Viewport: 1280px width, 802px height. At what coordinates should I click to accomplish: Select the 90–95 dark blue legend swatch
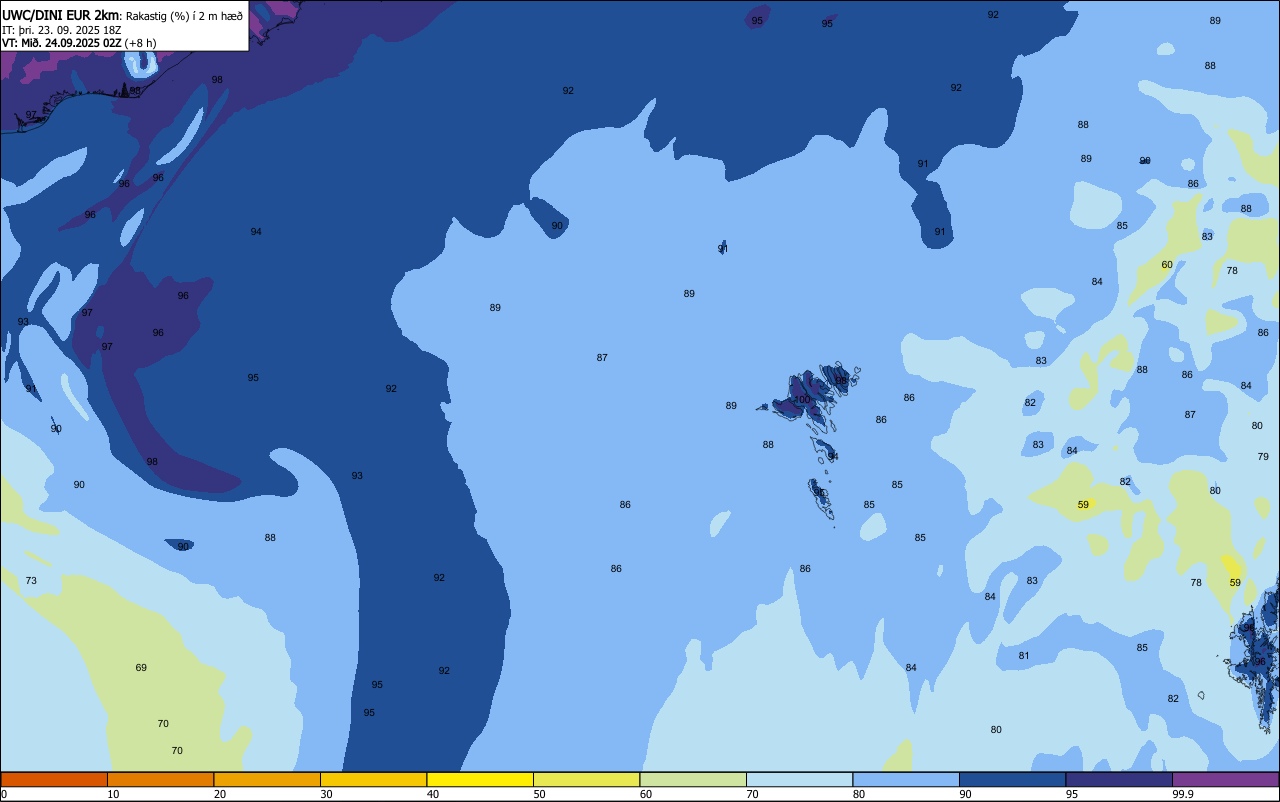click(x=1012, y=779)
